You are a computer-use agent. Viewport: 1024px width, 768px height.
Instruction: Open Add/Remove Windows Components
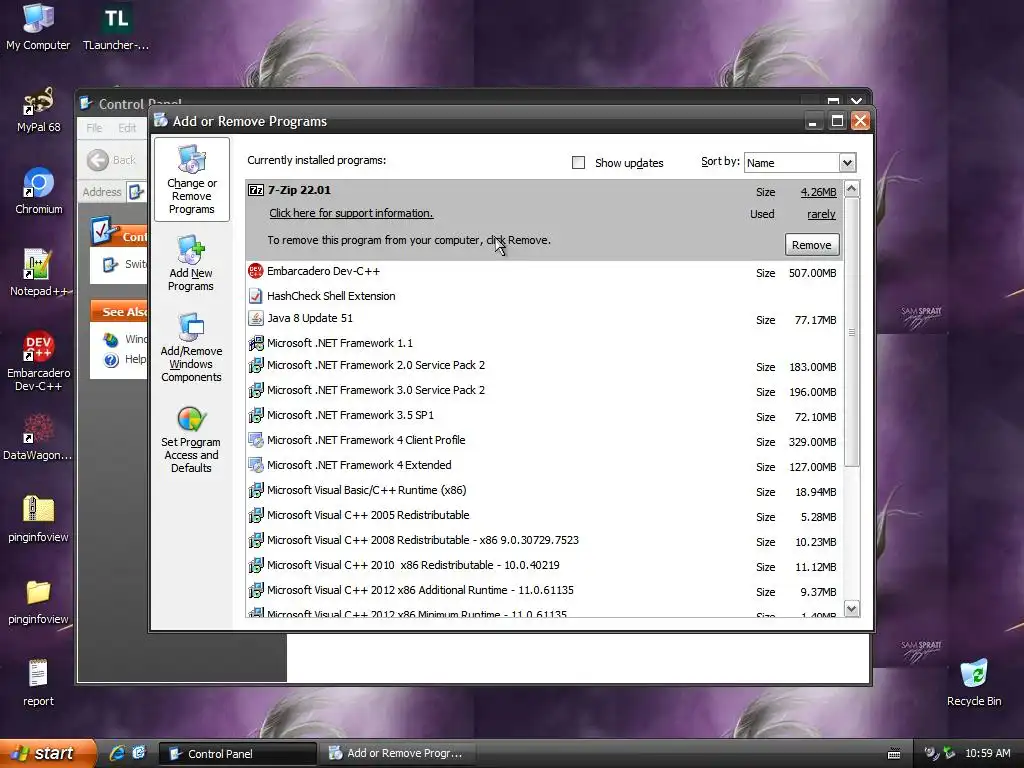[x=191, y=347]
